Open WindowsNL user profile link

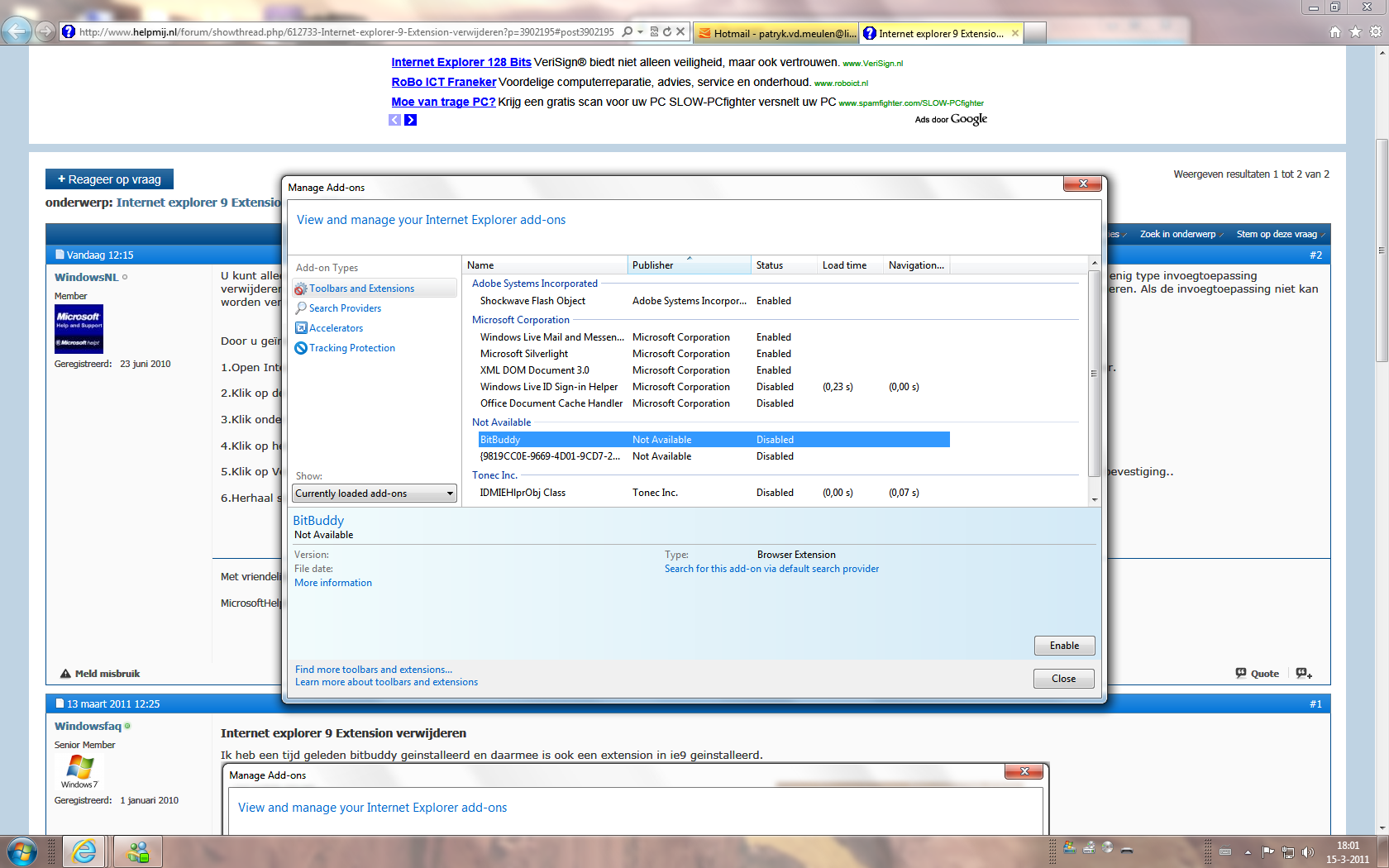point(87,277)
